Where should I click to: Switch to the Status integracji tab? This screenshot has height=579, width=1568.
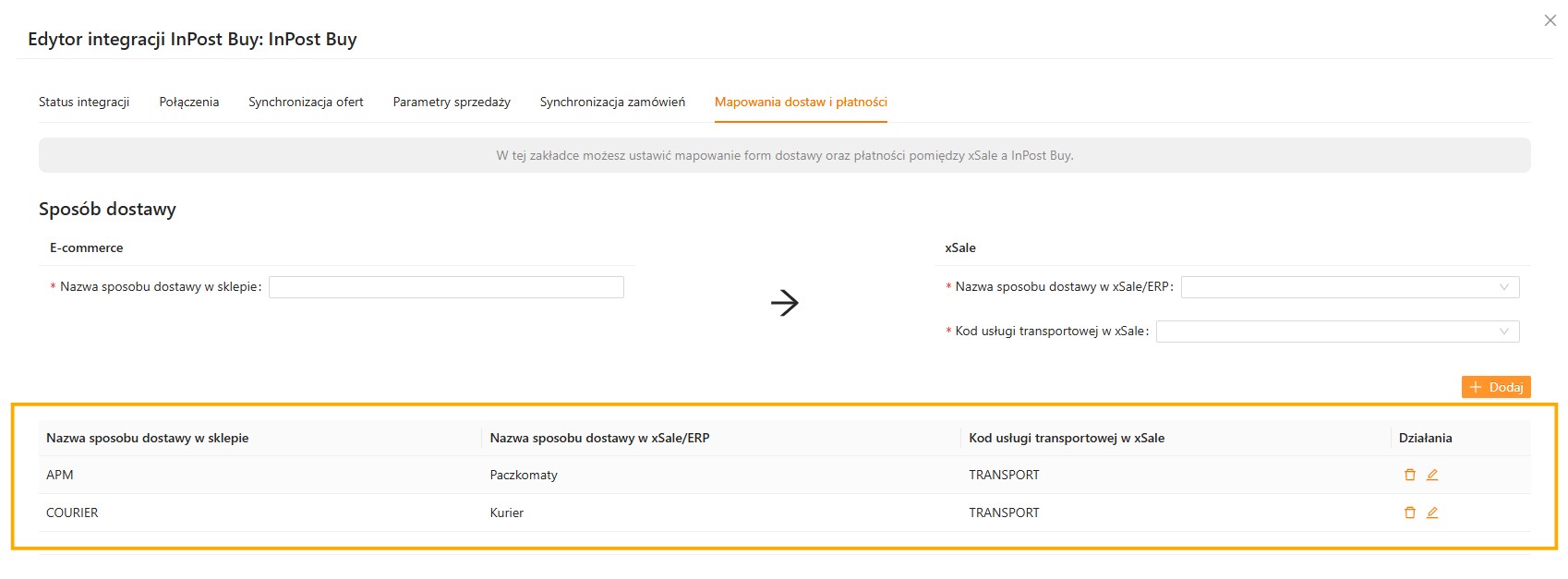pos(84,102)
